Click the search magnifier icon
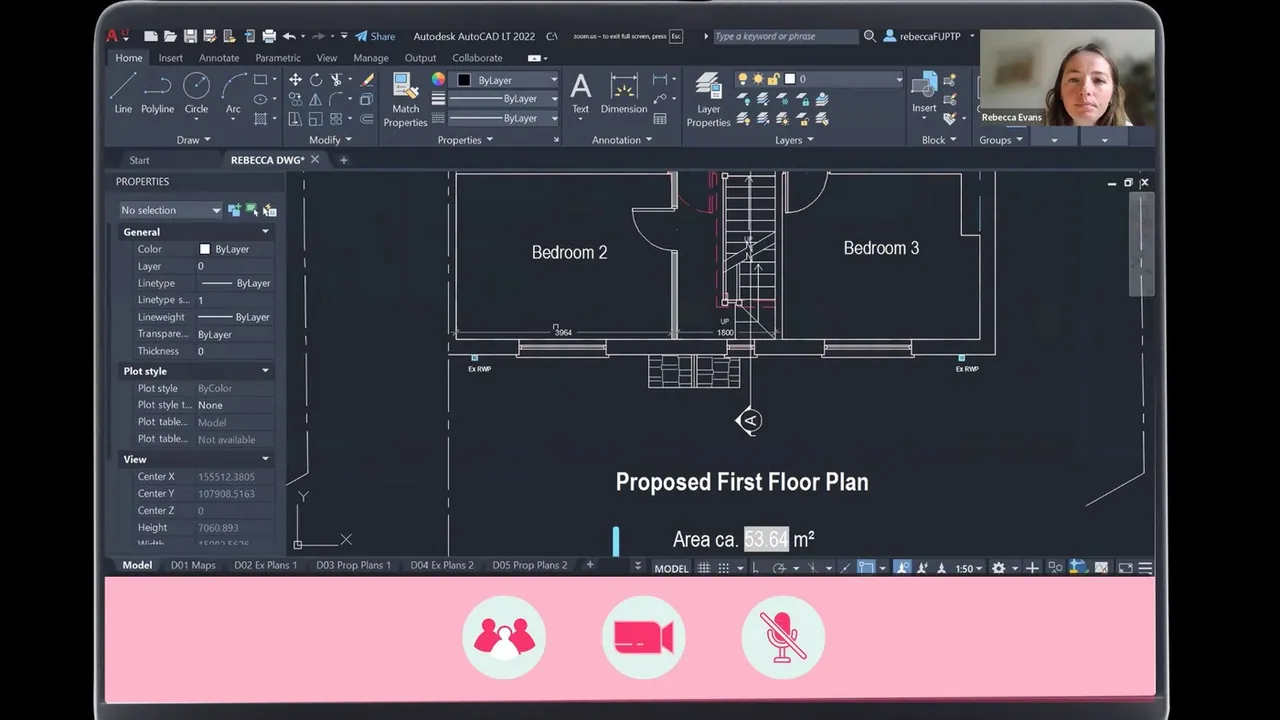The width and height of the screenshot is (1280, 720). pyautogui.click(x=870, y=36)
